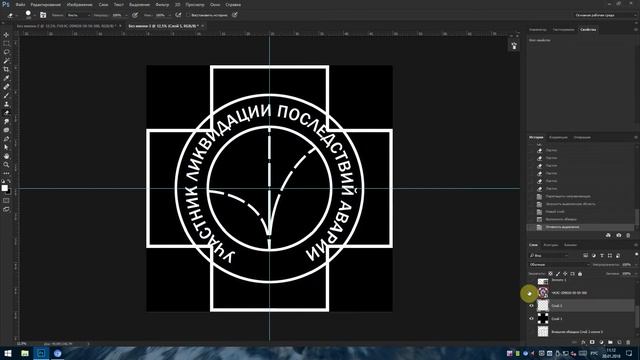
Task: Click the background color swatch
Action: click(9, 191)
